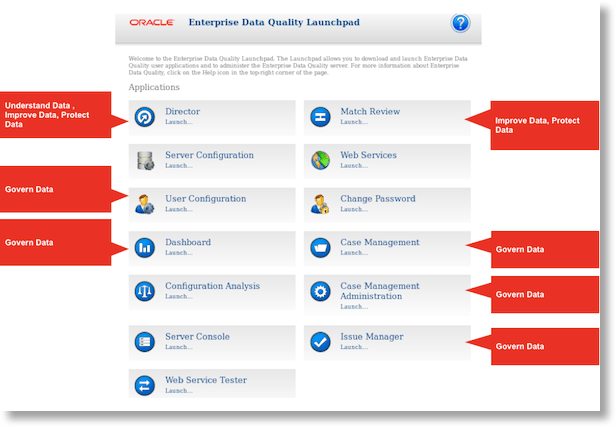Click the Change Password icon

point(320,204)
